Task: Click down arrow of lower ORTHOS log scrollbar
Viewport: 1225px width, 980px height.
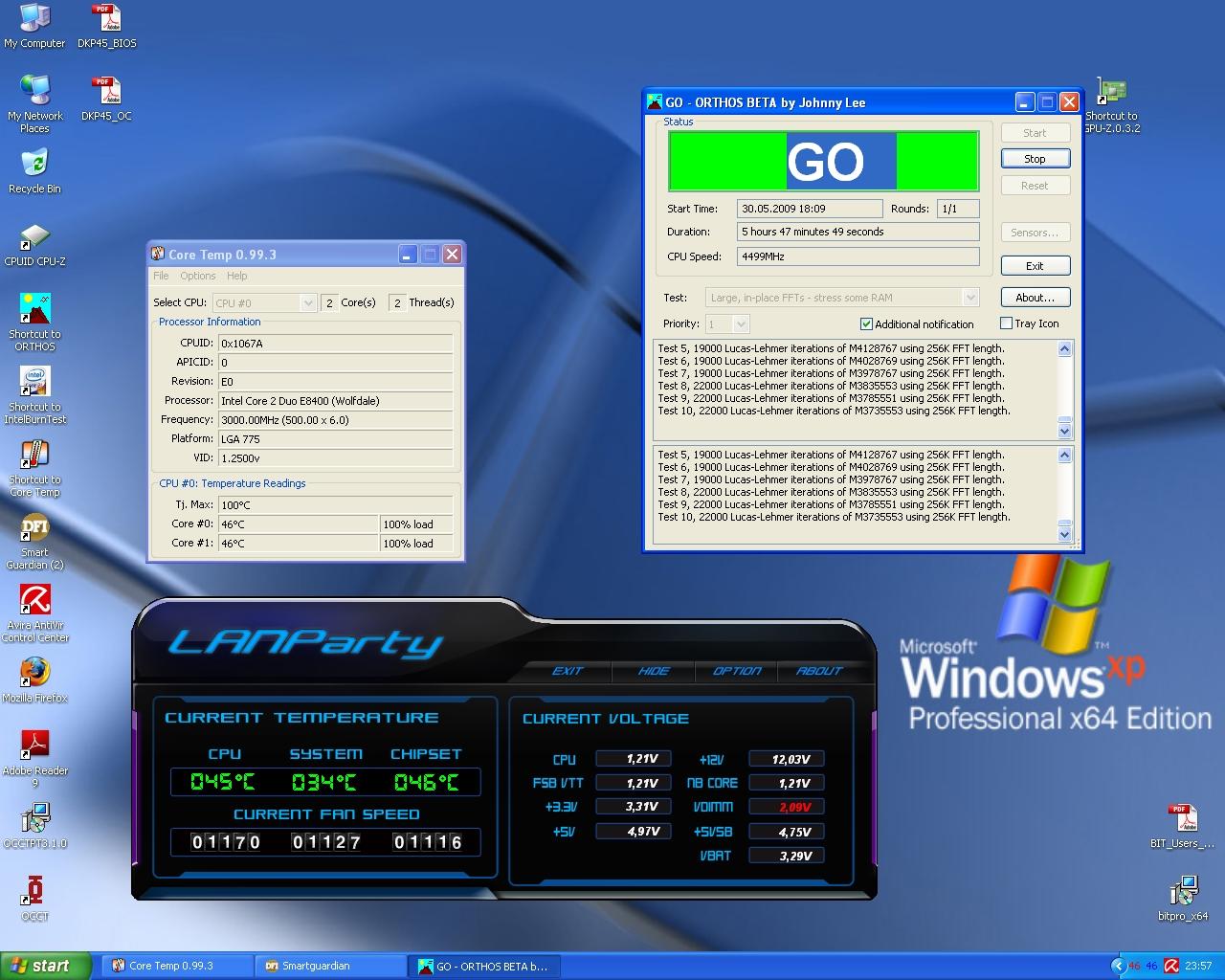Action: click(1064, 535)
